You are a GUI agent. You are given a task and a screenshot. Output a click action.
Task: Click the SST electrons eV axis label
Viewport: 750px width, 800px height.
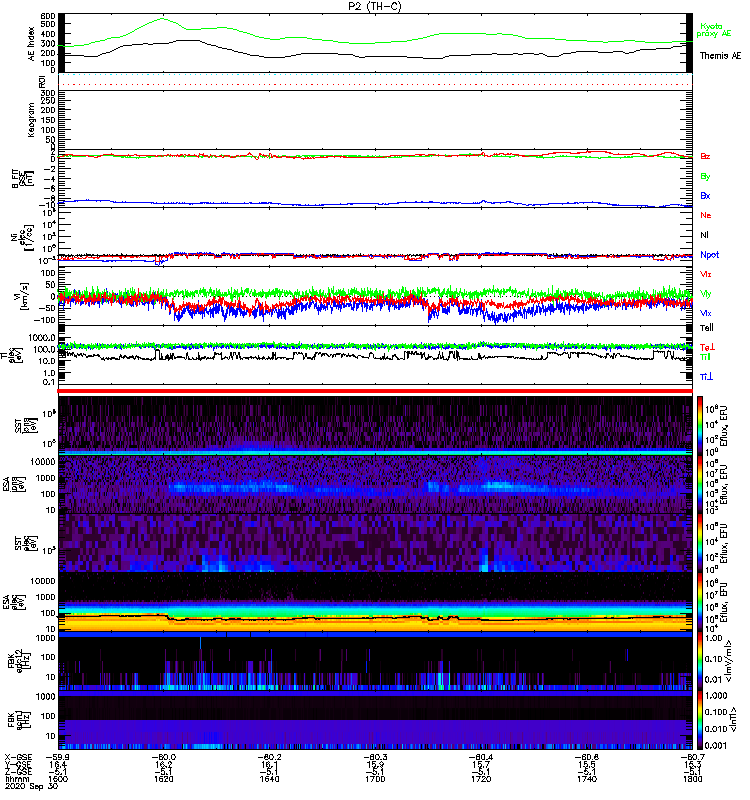(x=26, y=543)
